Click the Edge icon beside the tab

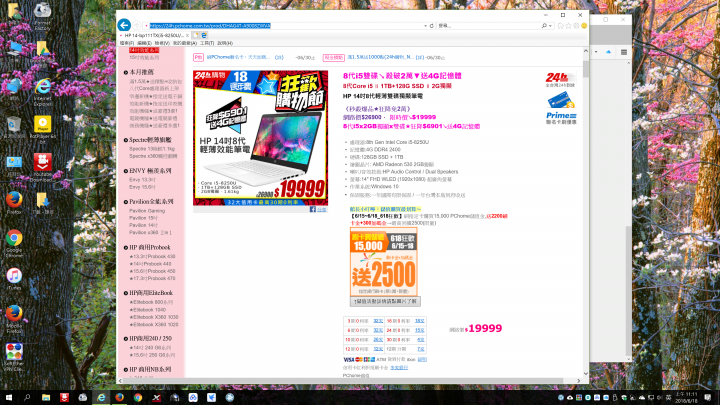(204, 35)
